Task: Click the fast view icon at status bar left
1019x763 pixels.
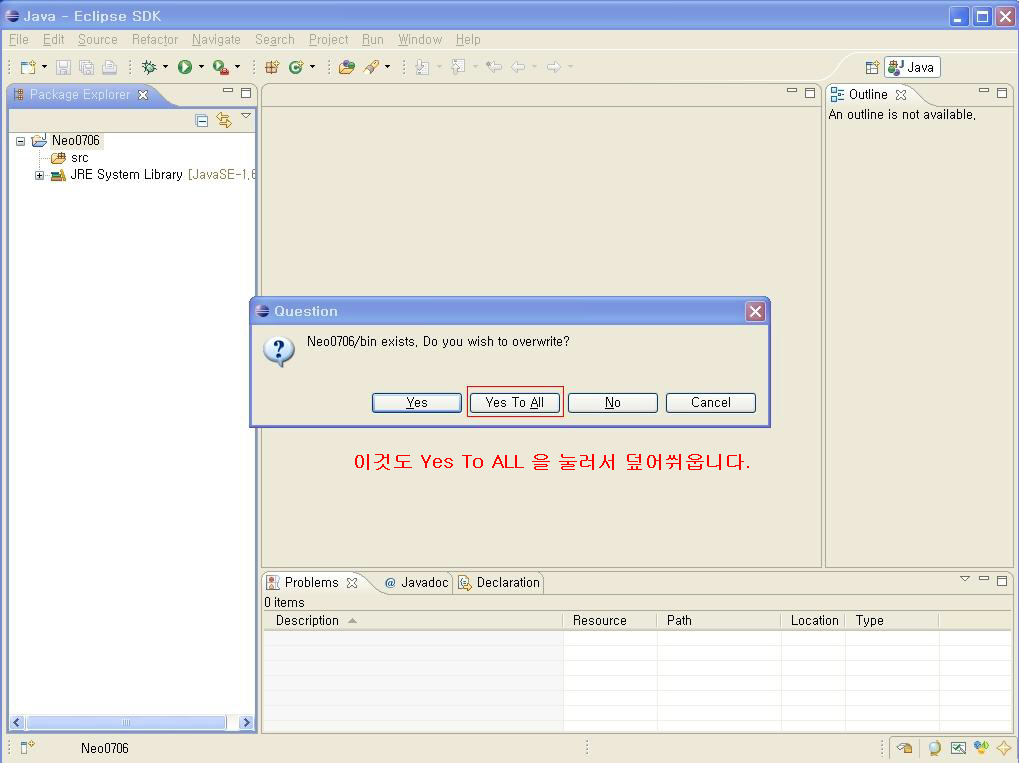Action: tap(27, 748)
